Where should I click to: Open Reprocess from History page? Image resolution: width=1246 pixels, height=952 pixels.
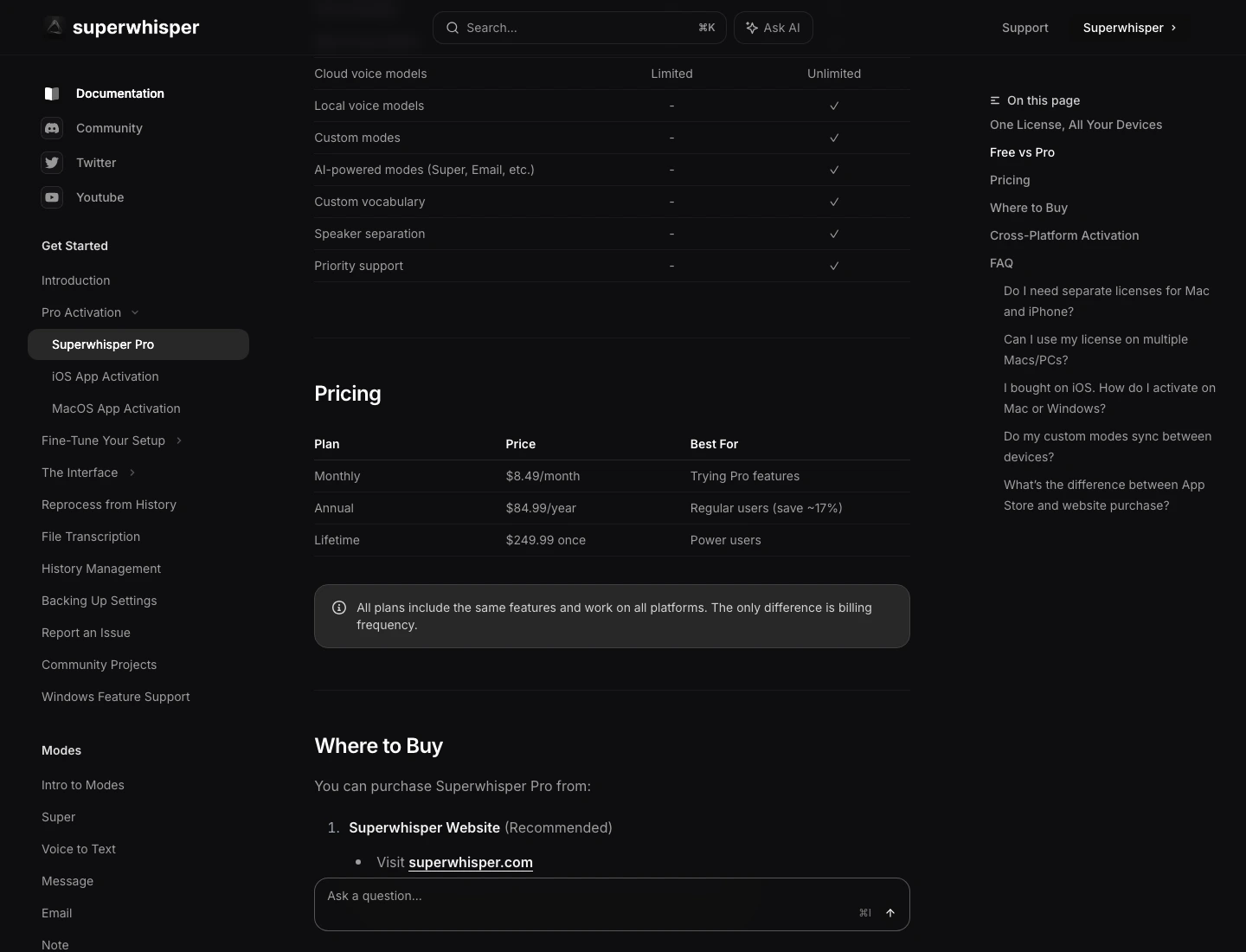click(109, 505)
